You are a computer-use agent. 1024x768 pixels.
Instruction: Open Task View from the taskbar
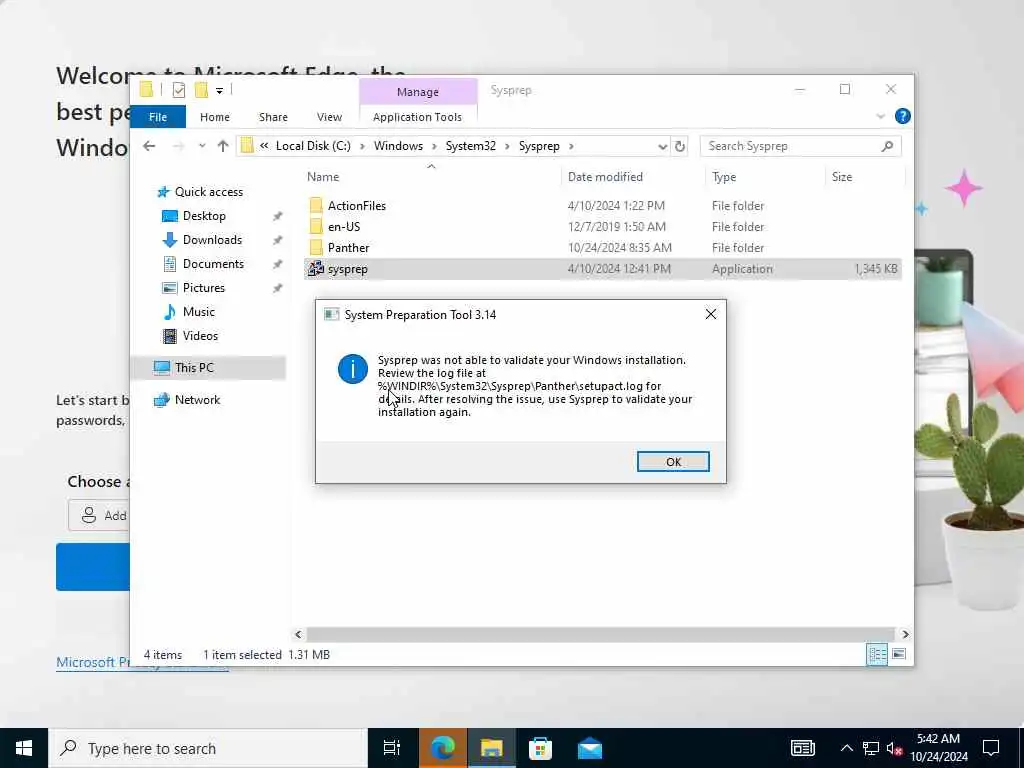click(392, 748)
